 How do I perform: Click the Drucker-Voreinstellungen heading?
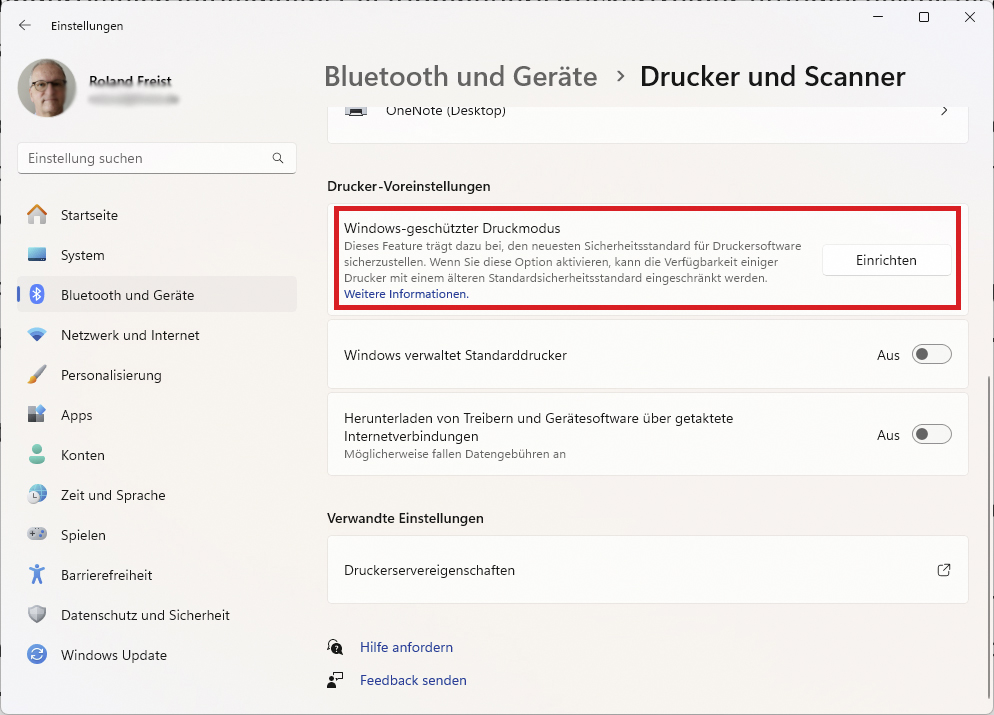tap(409, 186)
